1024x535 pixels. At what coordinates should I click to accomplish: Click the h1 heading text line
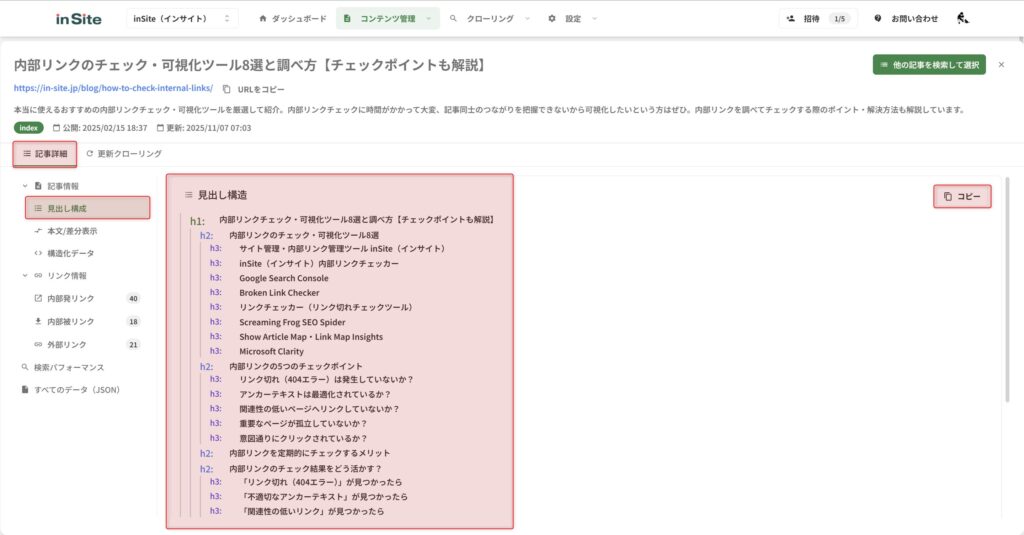[357, 220]
